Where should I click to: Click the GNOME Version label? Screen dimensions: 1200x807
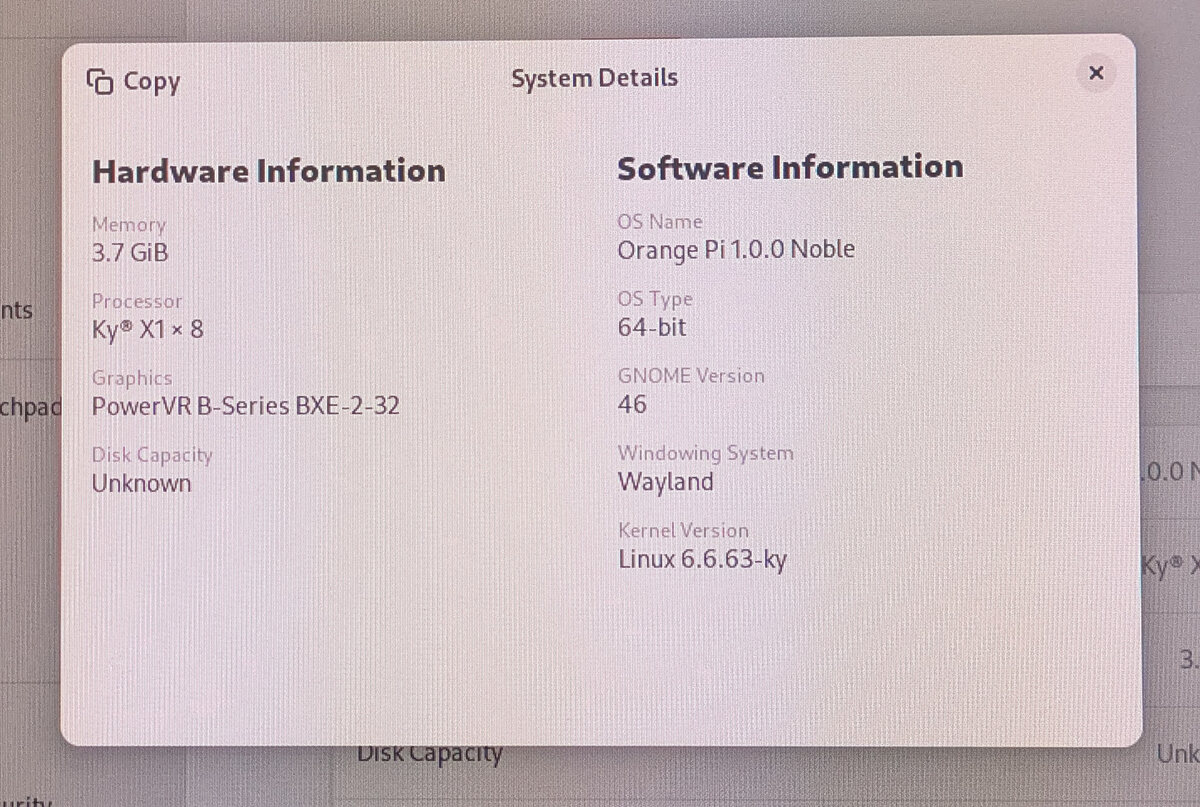(690, 376)
